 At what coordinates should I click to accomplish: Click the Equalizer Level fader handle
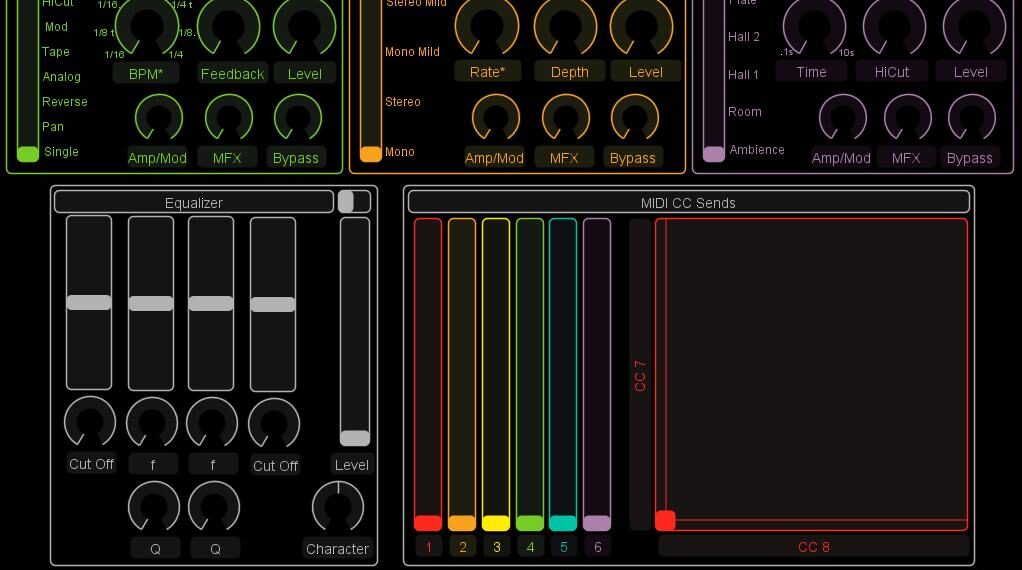(x=355, y=438)
